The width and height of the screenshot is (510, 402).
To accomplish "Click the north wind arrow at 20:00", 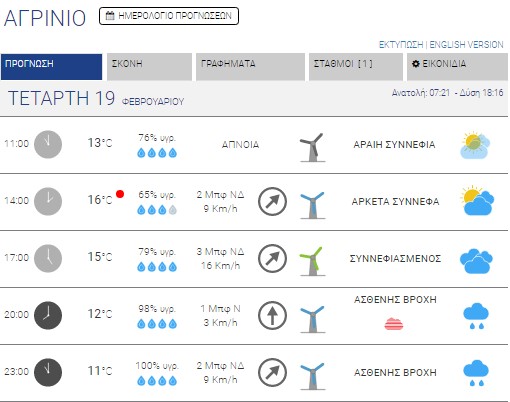I will click(272, 315).
